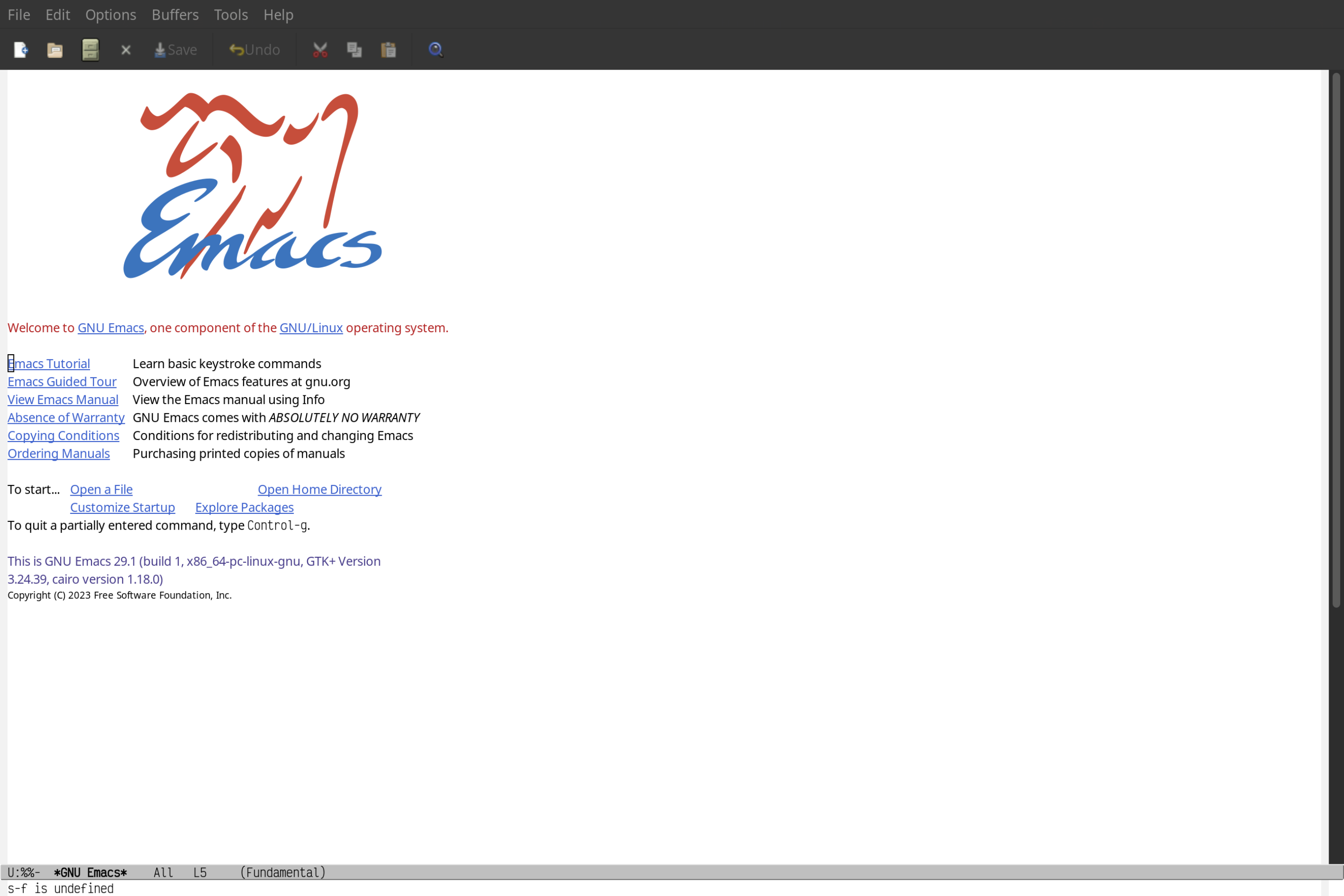Open a file using the folder icon
The image size is (1344, 896).
55,49
